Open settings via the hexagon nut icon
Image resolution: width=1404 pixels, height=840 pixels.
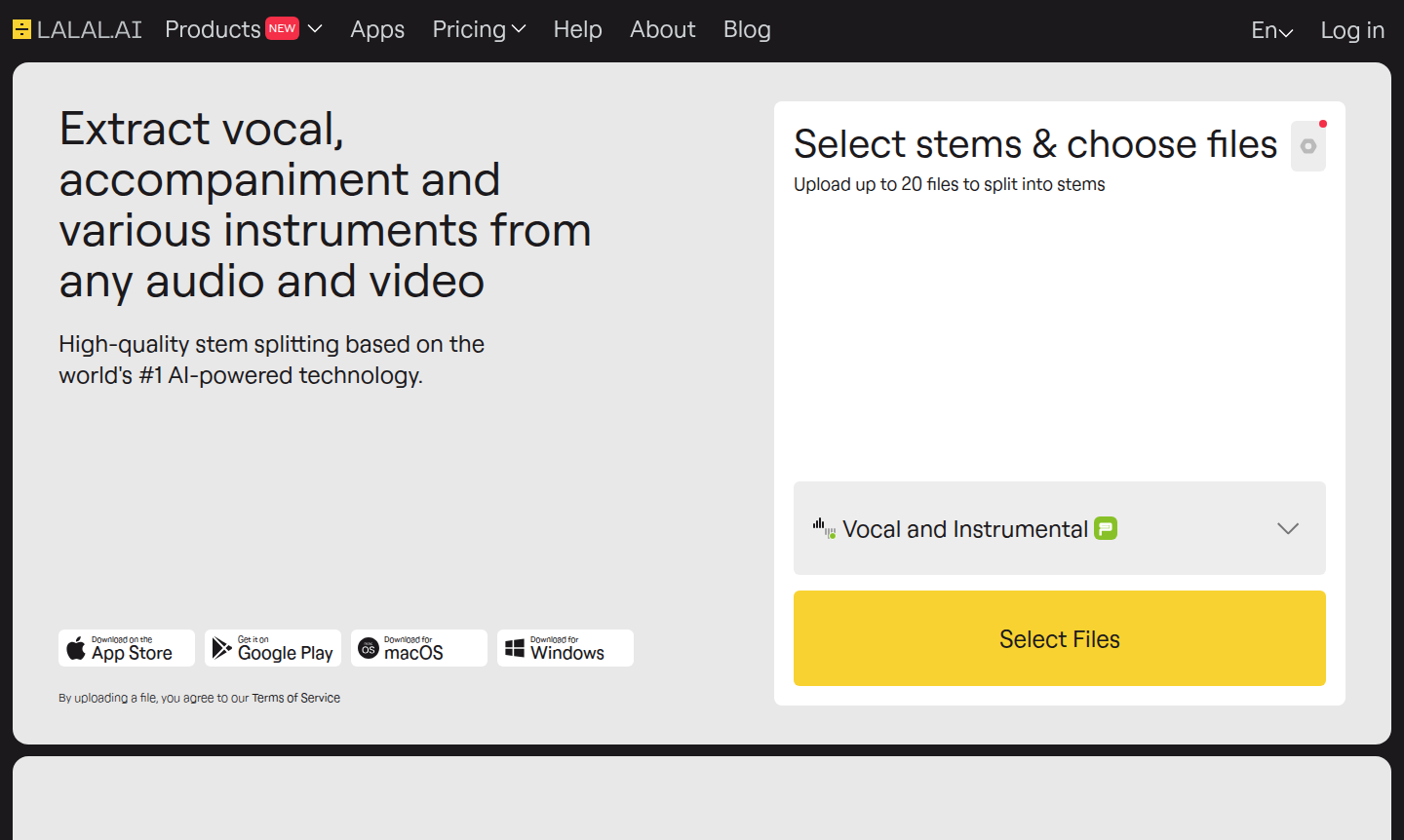pos(1308,146)
